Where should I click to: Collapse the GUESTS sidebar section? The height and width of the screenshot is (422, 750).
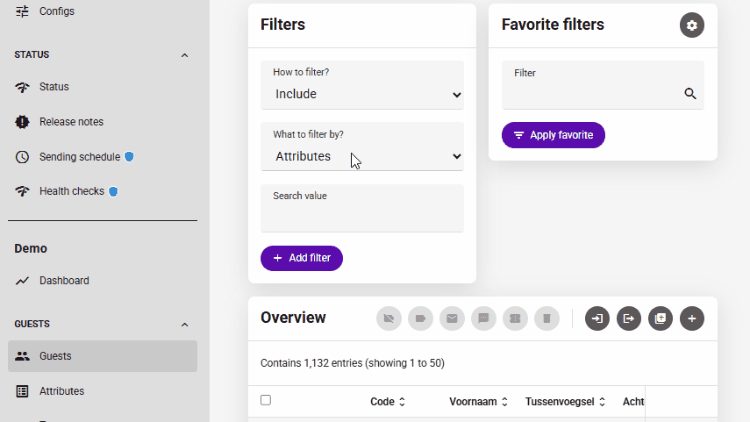pos(184,324)
